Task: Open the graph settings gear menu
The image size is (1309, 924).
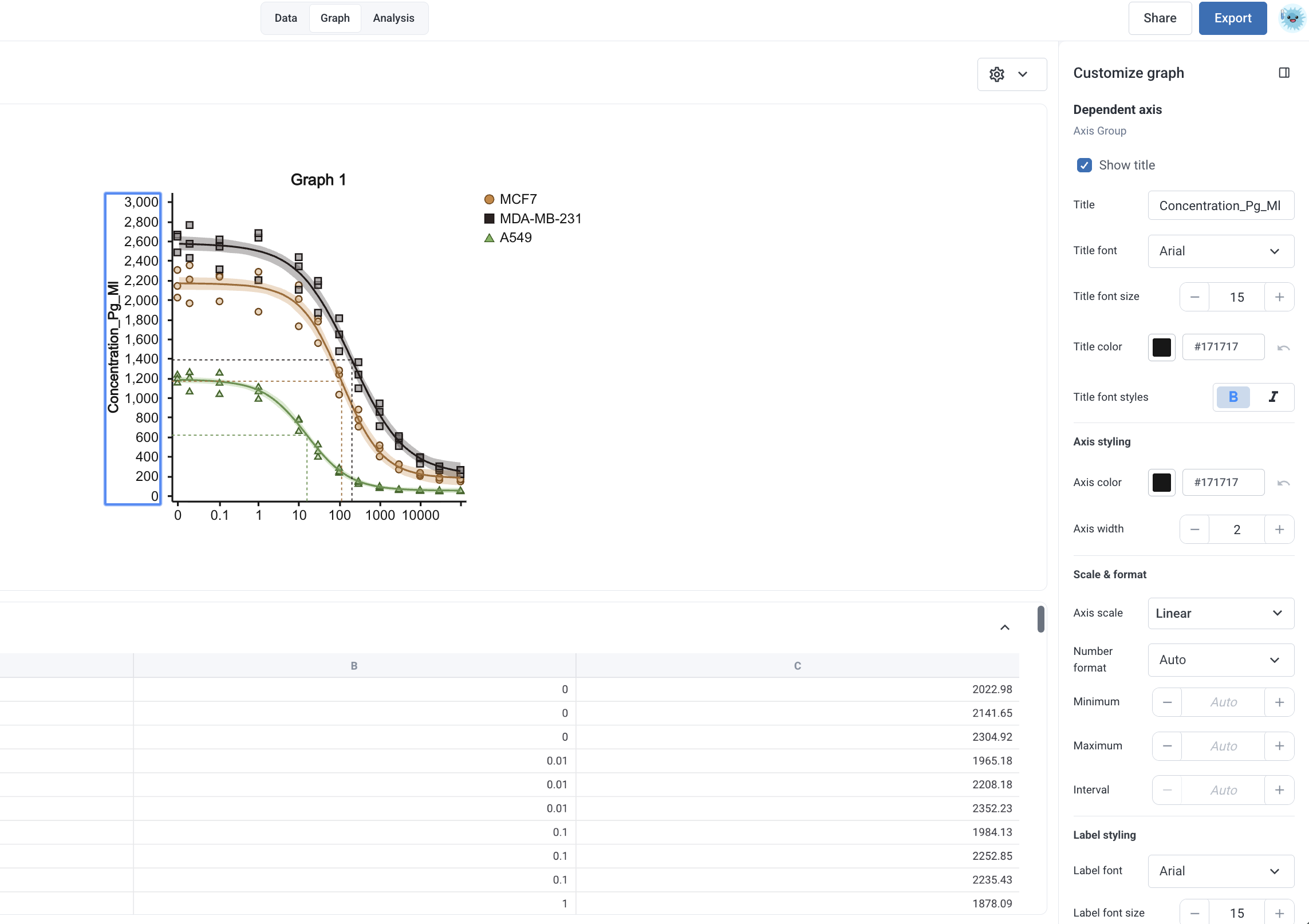Action: [1011, 74]
